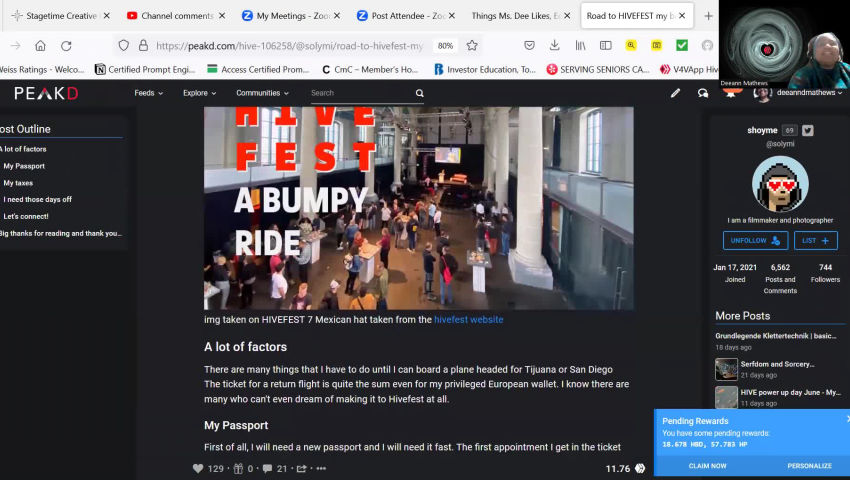
Task: Close the Road to HIVEFEST tab
Action: [682, 16]
